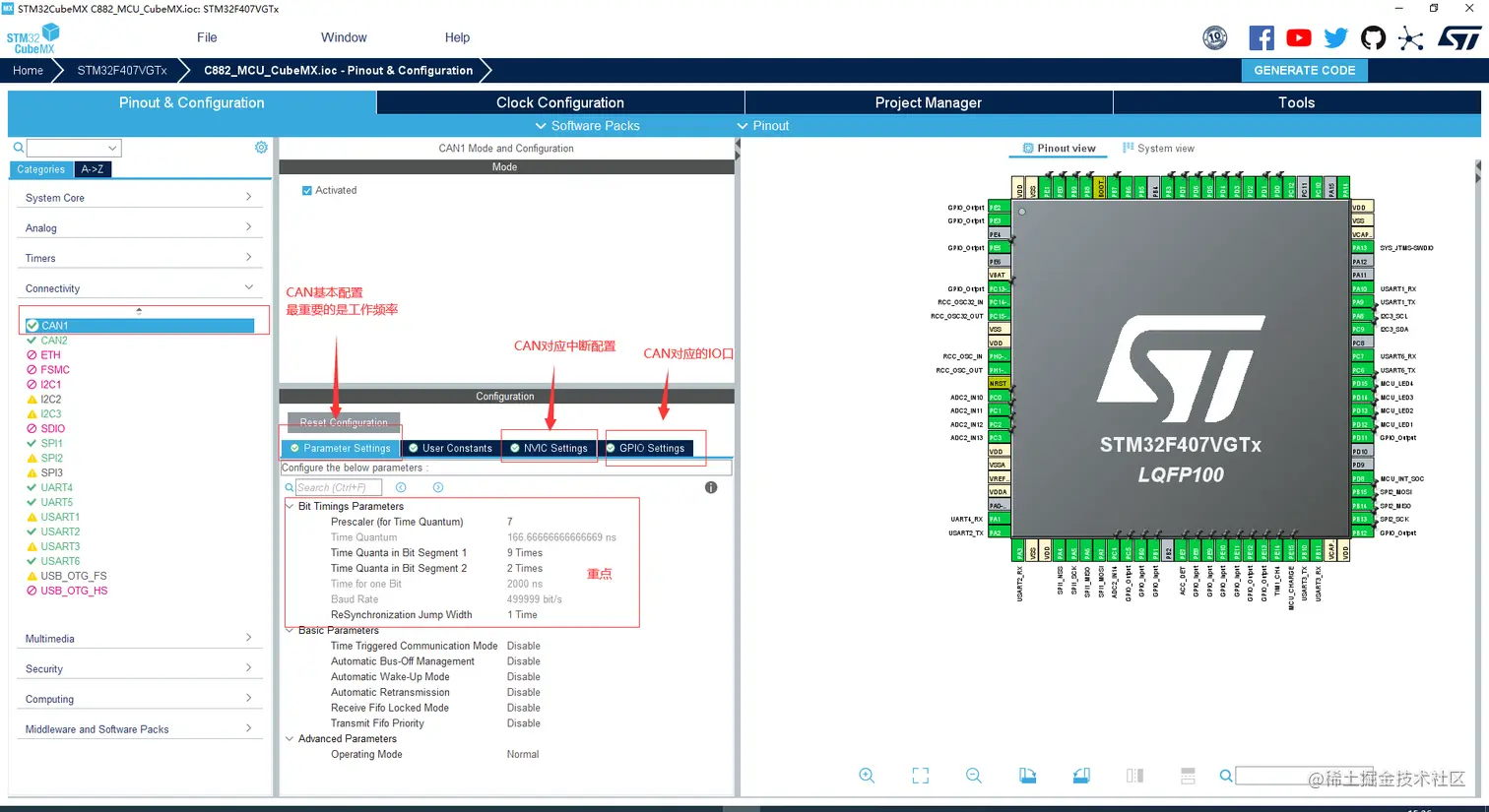The image size is (1489, 812).
Task: Collapse the Bit Timings Parameters group
Action: click(290, 506)
